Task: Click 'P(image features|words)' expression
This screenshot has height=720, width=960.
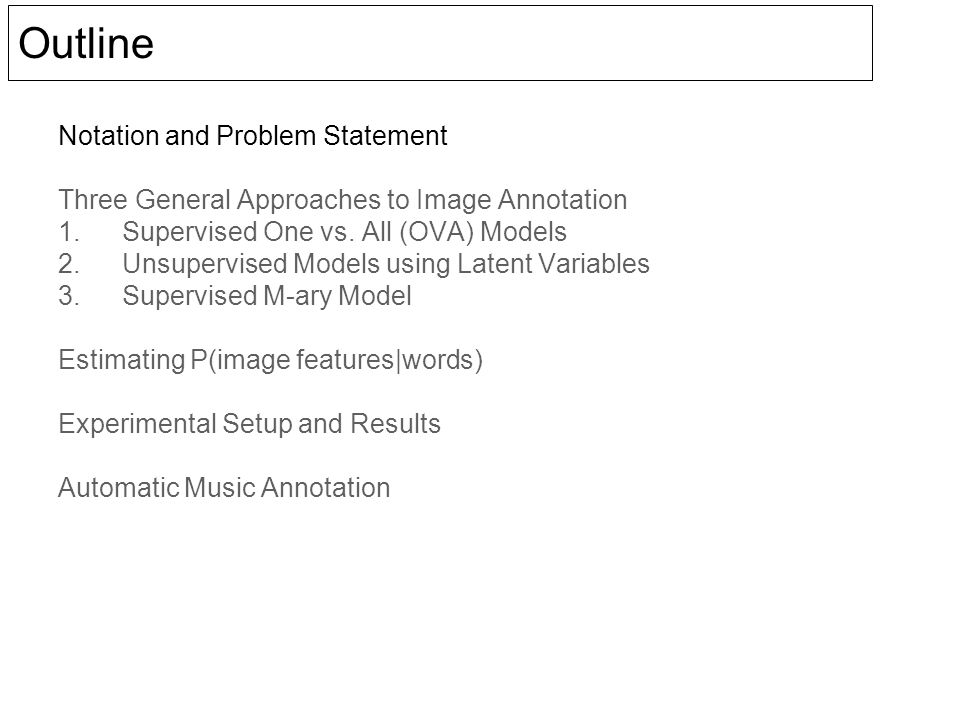Action: pos(337,360)
